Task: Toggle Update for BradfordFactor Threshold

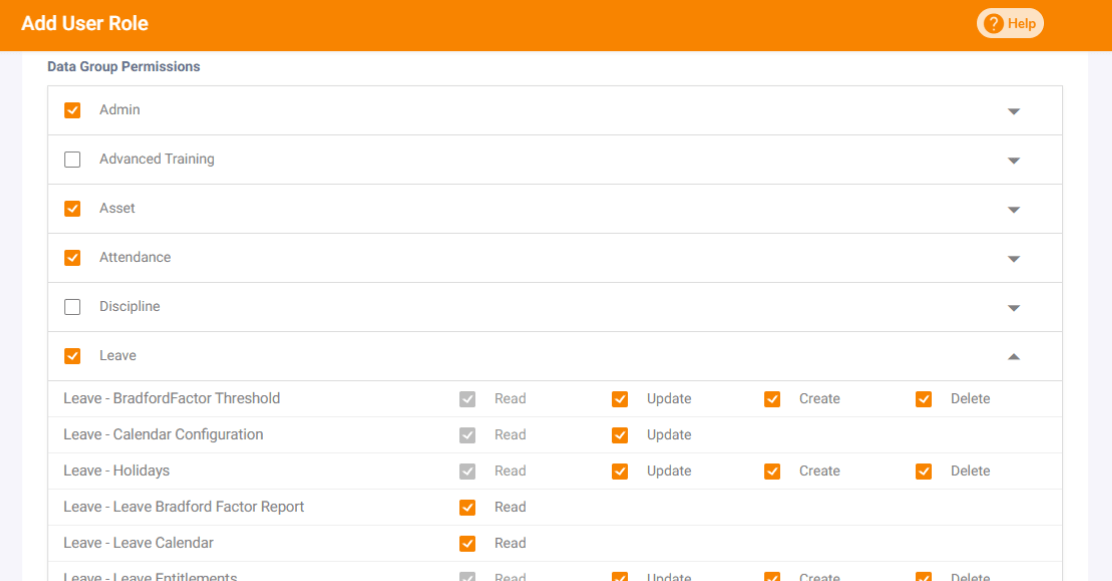Action: [620, 399]
